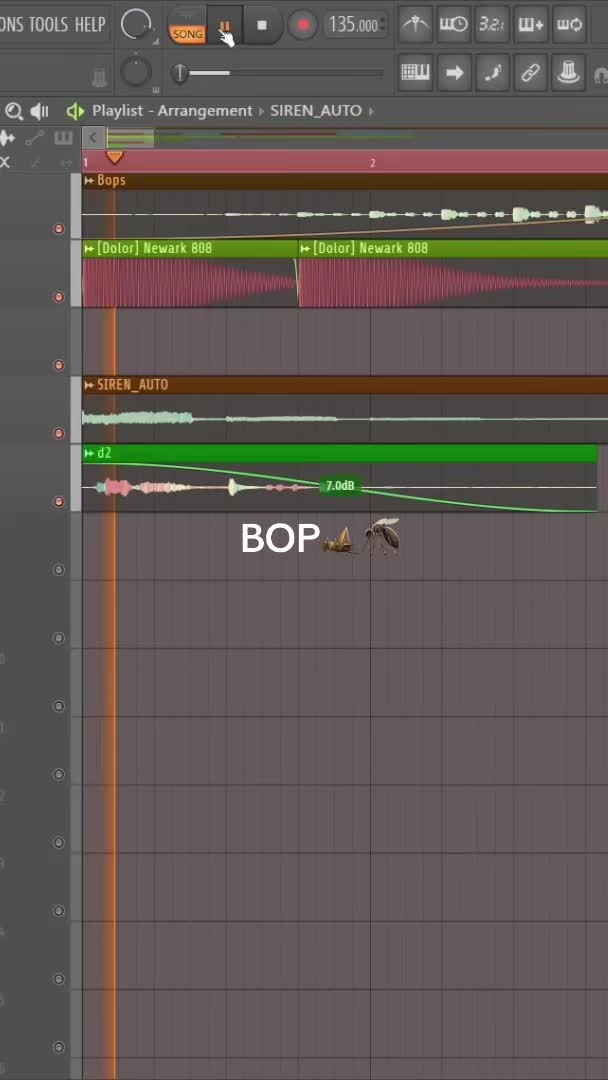
Task: Open the HELP menu
Action: coord(90,25)
